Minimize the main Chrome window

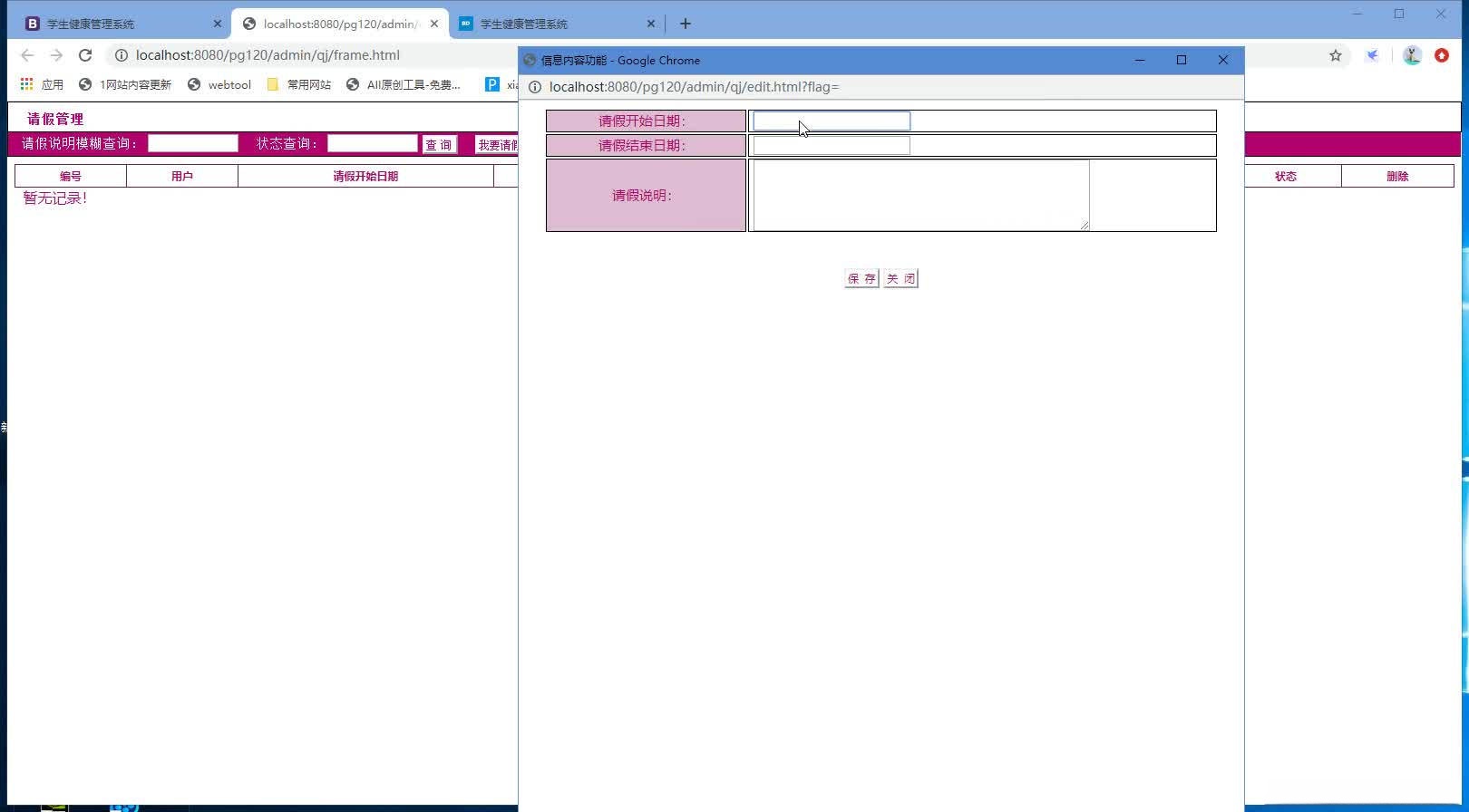pos(1357,14)
